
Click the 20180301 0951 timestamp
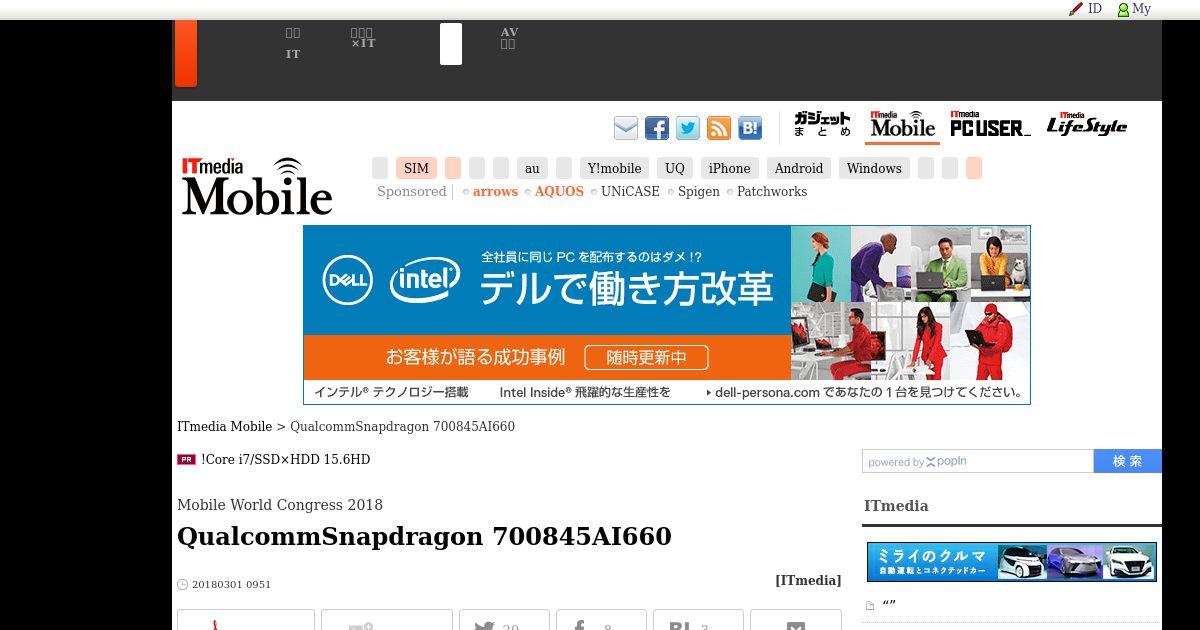tap(231, 585)
